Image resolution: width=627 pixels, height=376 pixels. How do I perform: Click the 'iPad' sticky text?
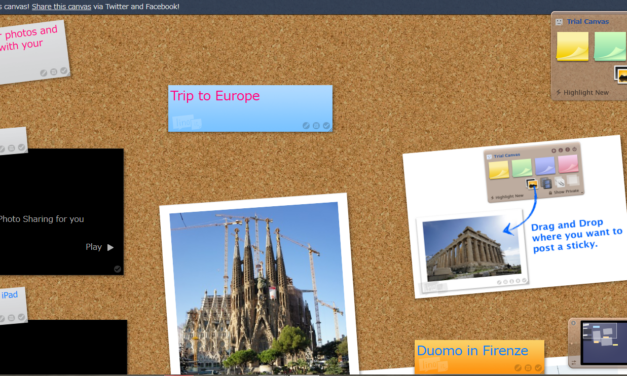click(x=9, y=295)
